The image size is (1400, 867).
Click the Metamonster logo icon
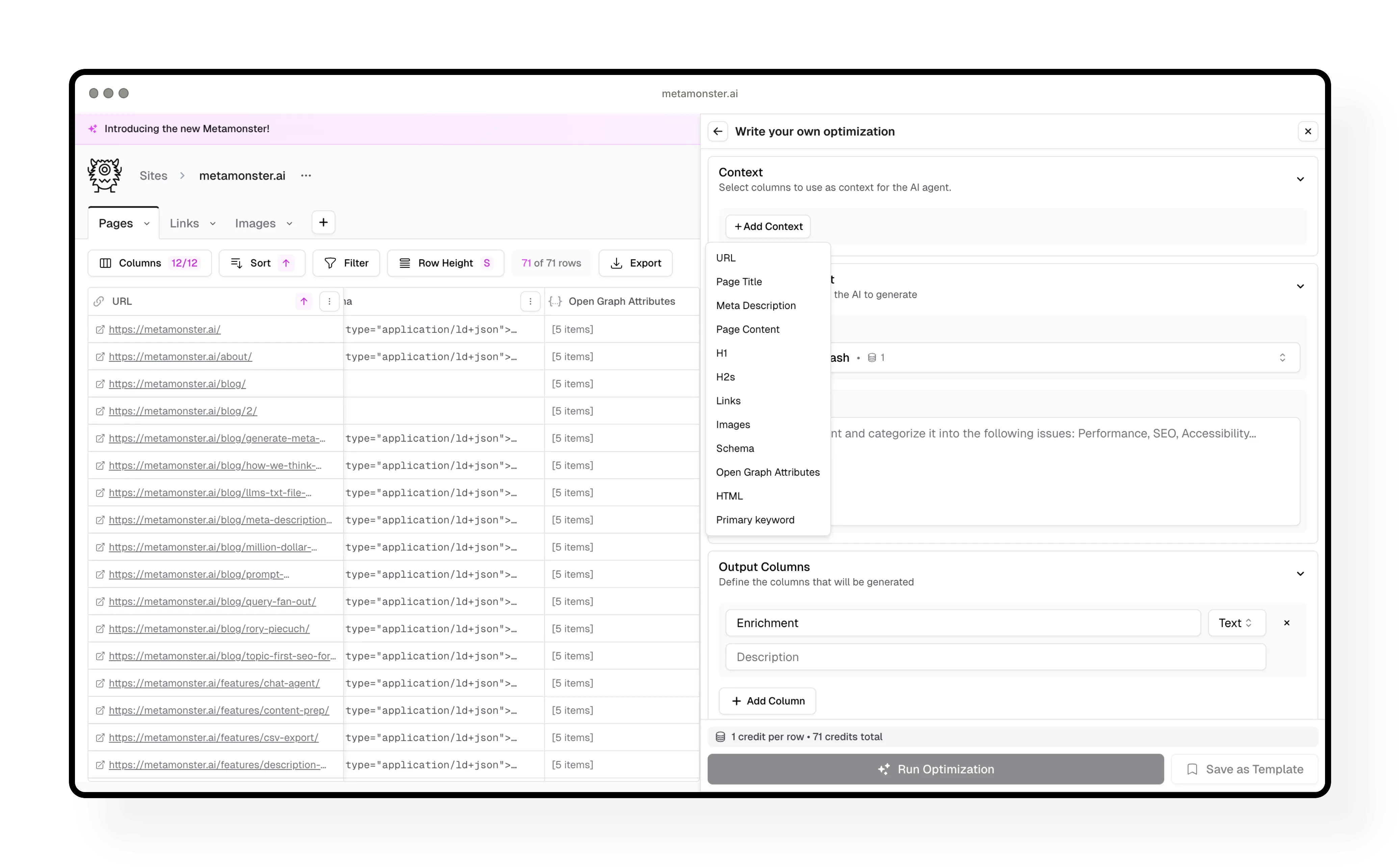click(104, 175)
